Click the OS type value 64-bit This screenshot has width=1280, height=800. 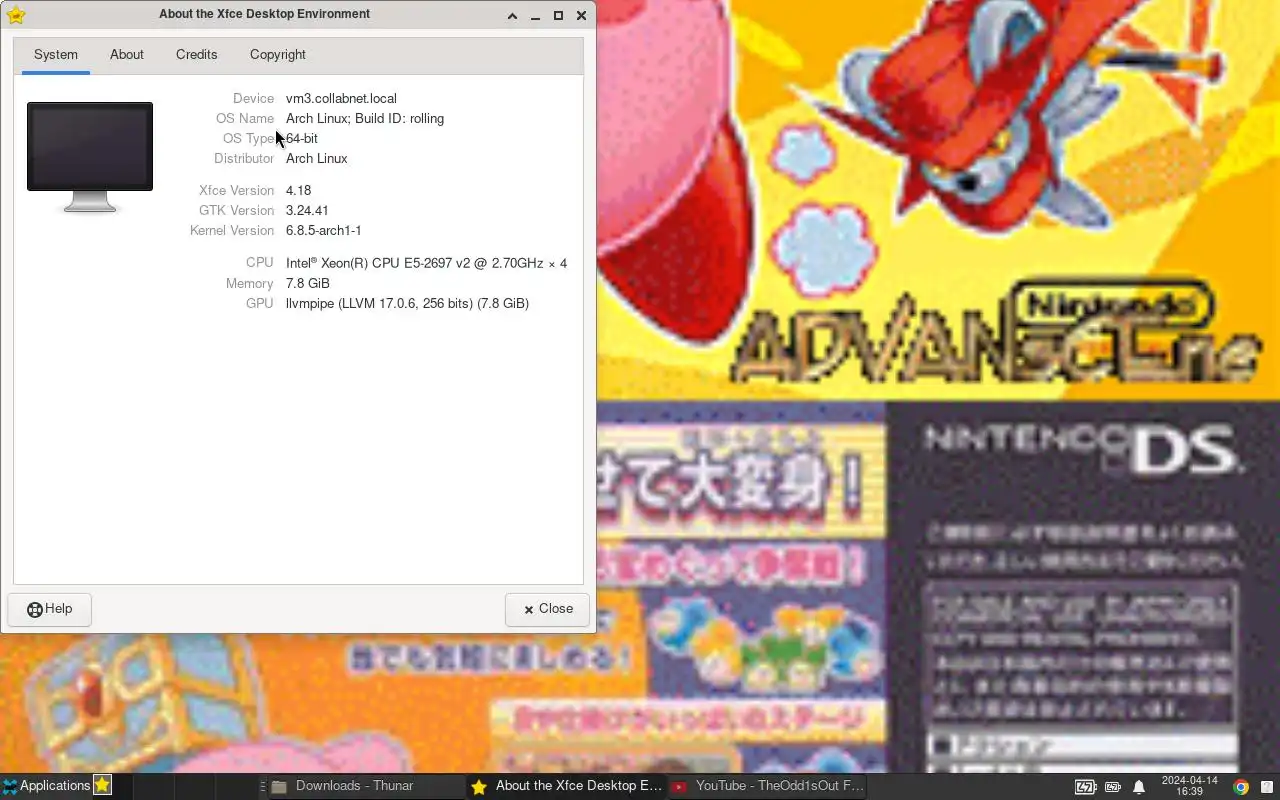coord(302,138)
